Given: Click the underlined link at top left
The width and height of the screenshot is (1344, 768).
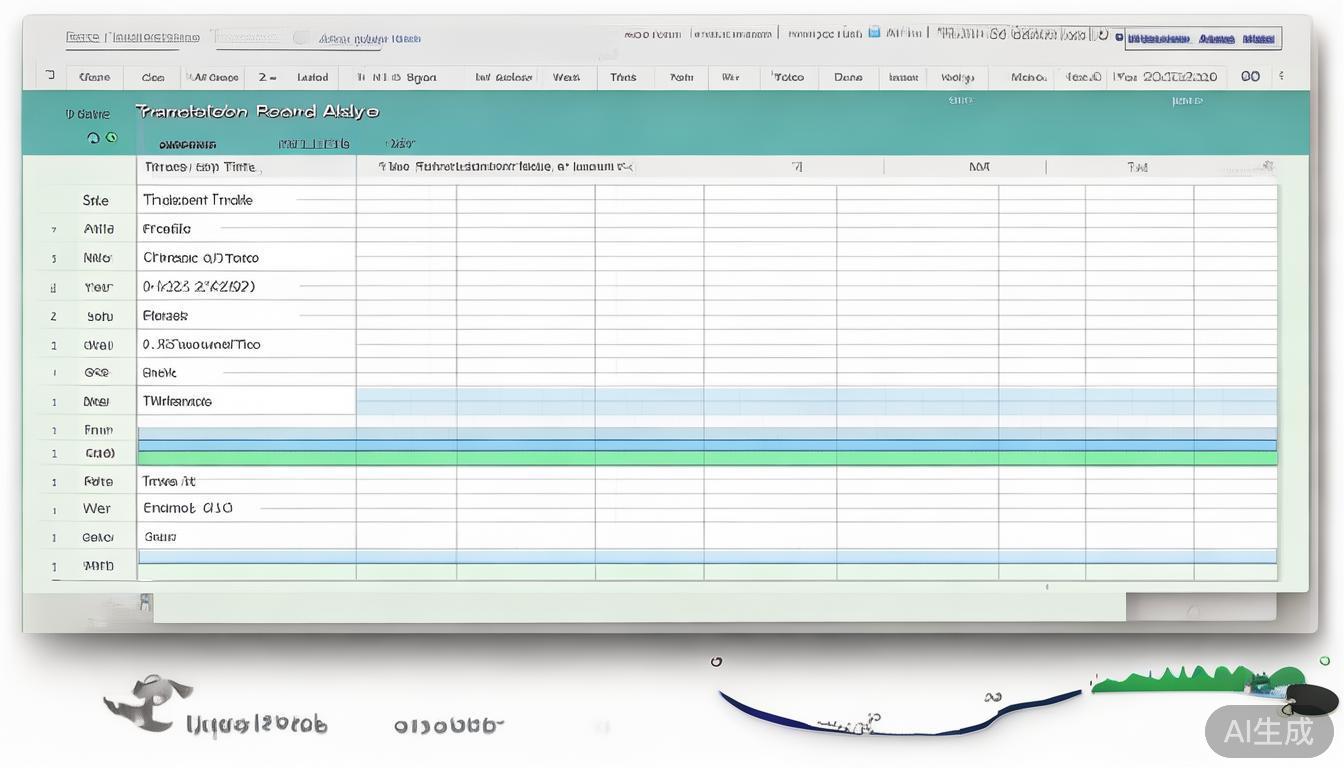Looking at the screenshot, I should 132,38.
